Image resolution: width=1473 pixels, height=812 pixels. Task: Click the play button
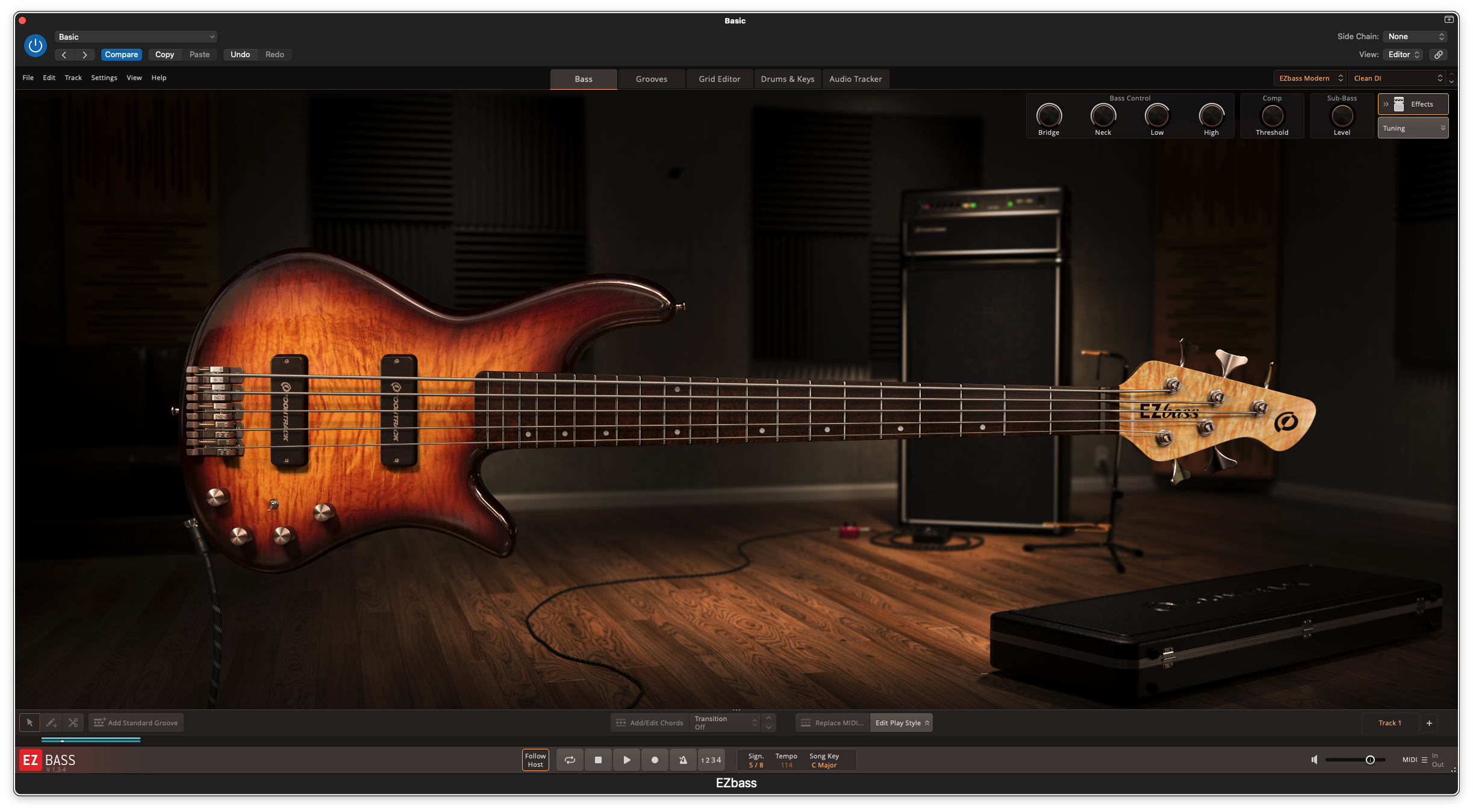tap(627, 760)
